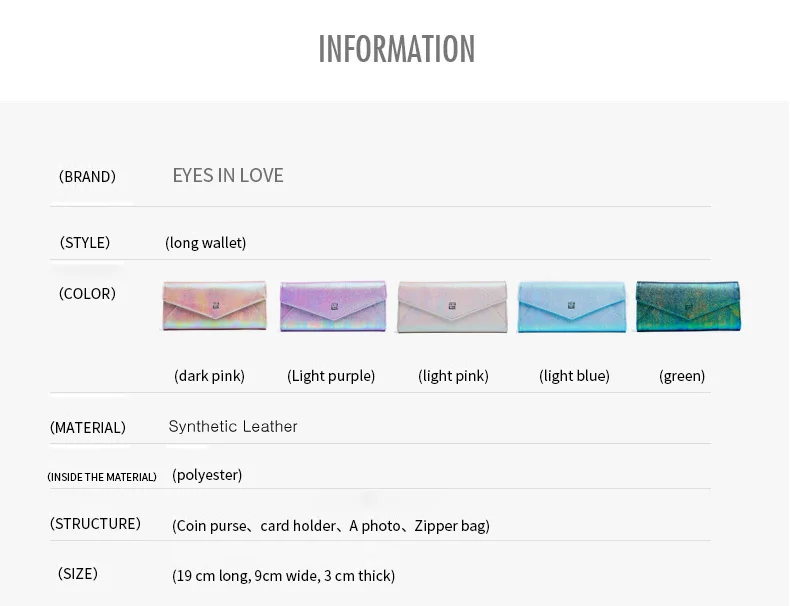Click the (COLOR) row label
The width and height of the screenshot is (790, 606).
87,294
